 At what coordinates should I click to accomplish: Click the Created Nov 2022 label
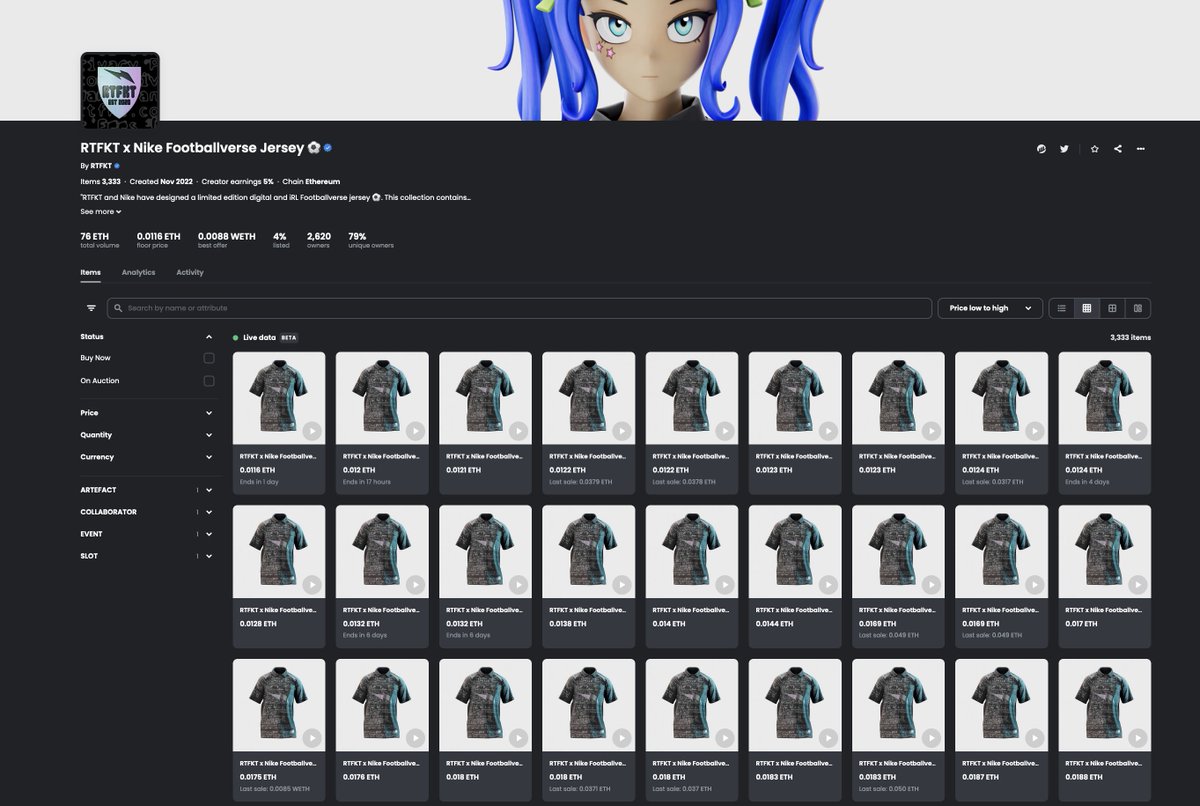coord(160,182)
